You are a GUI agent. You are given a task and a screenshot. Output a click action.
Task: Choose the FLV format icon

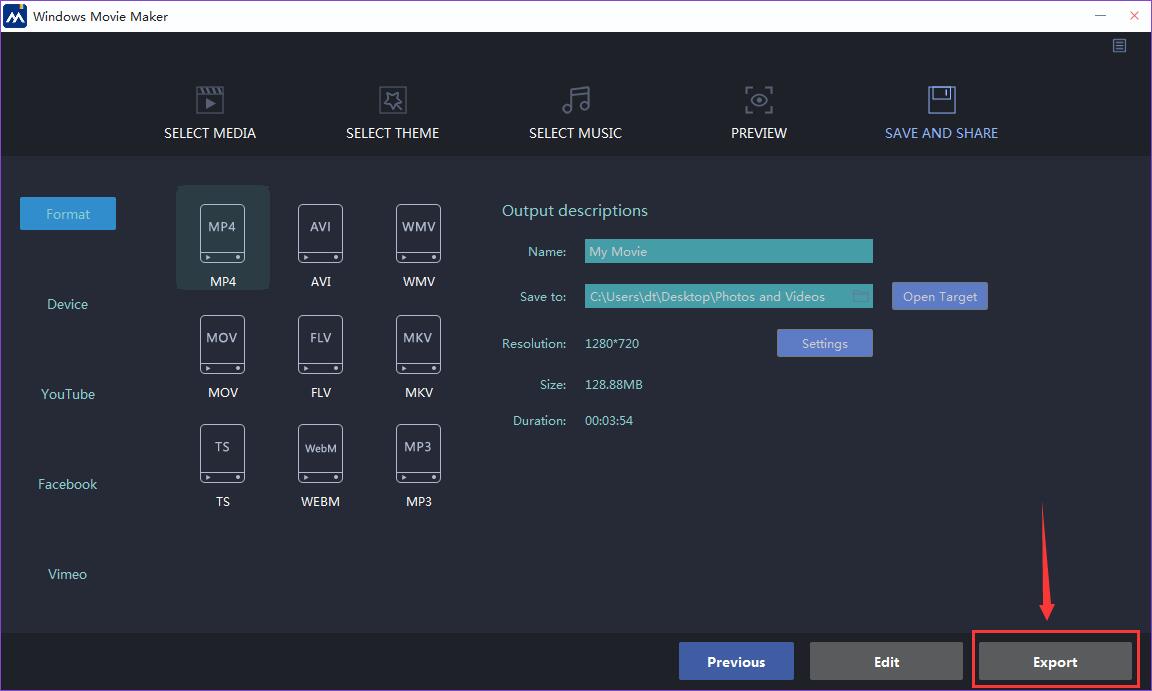(x=320, y=344)
